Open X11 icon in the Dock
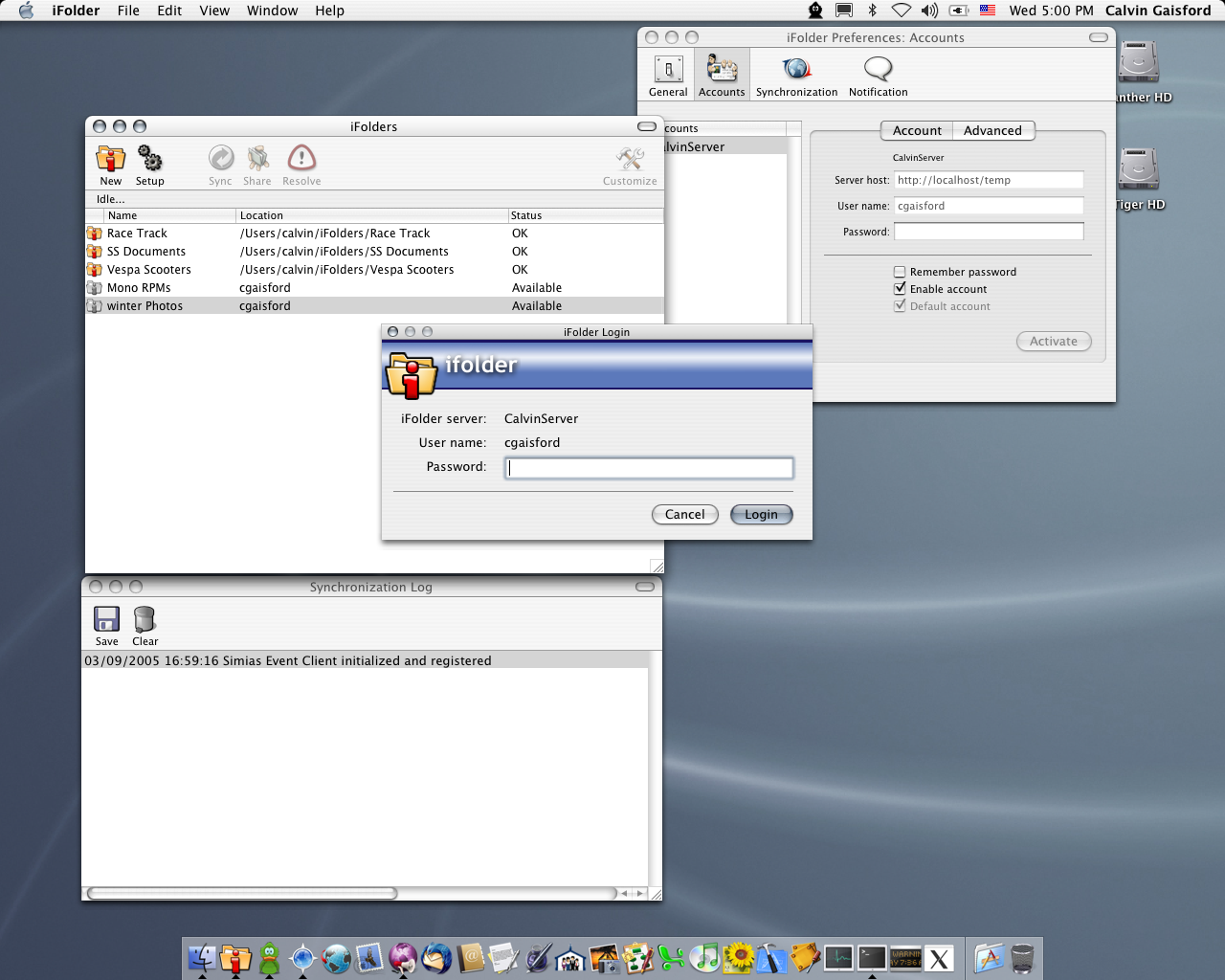Image resolution: width=1225 pixels, height=980 pixels. tap(939, 958)
